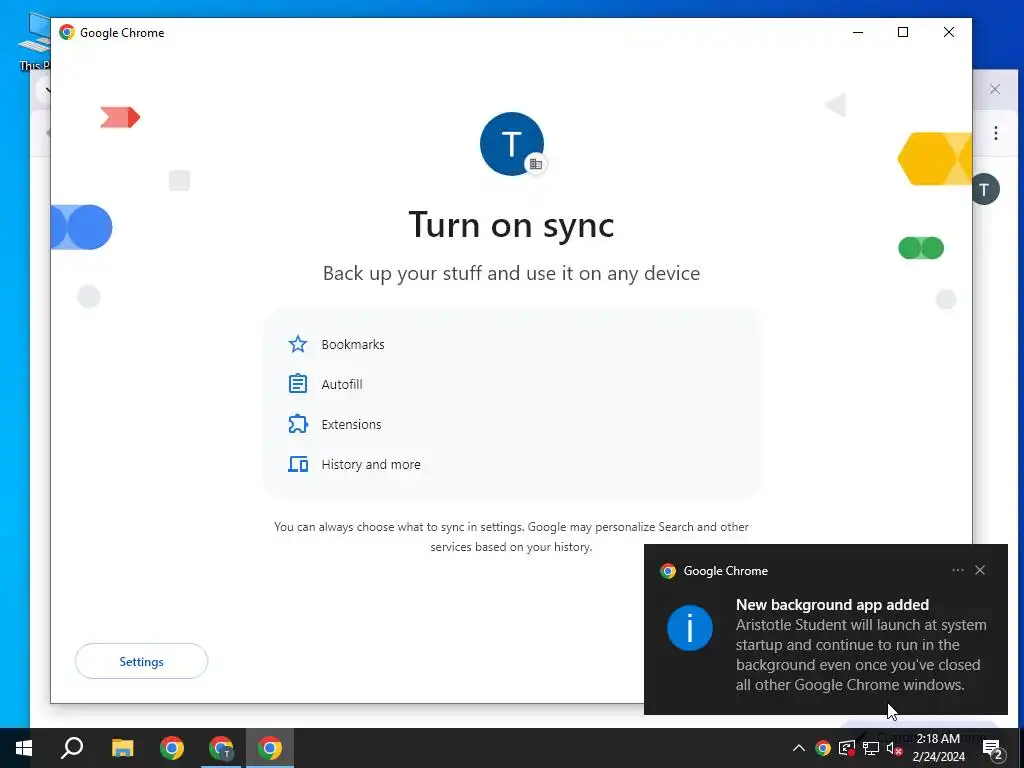Click the Extensions puzzle icon
1024x768 pixels.
click(x=298, y=424)
